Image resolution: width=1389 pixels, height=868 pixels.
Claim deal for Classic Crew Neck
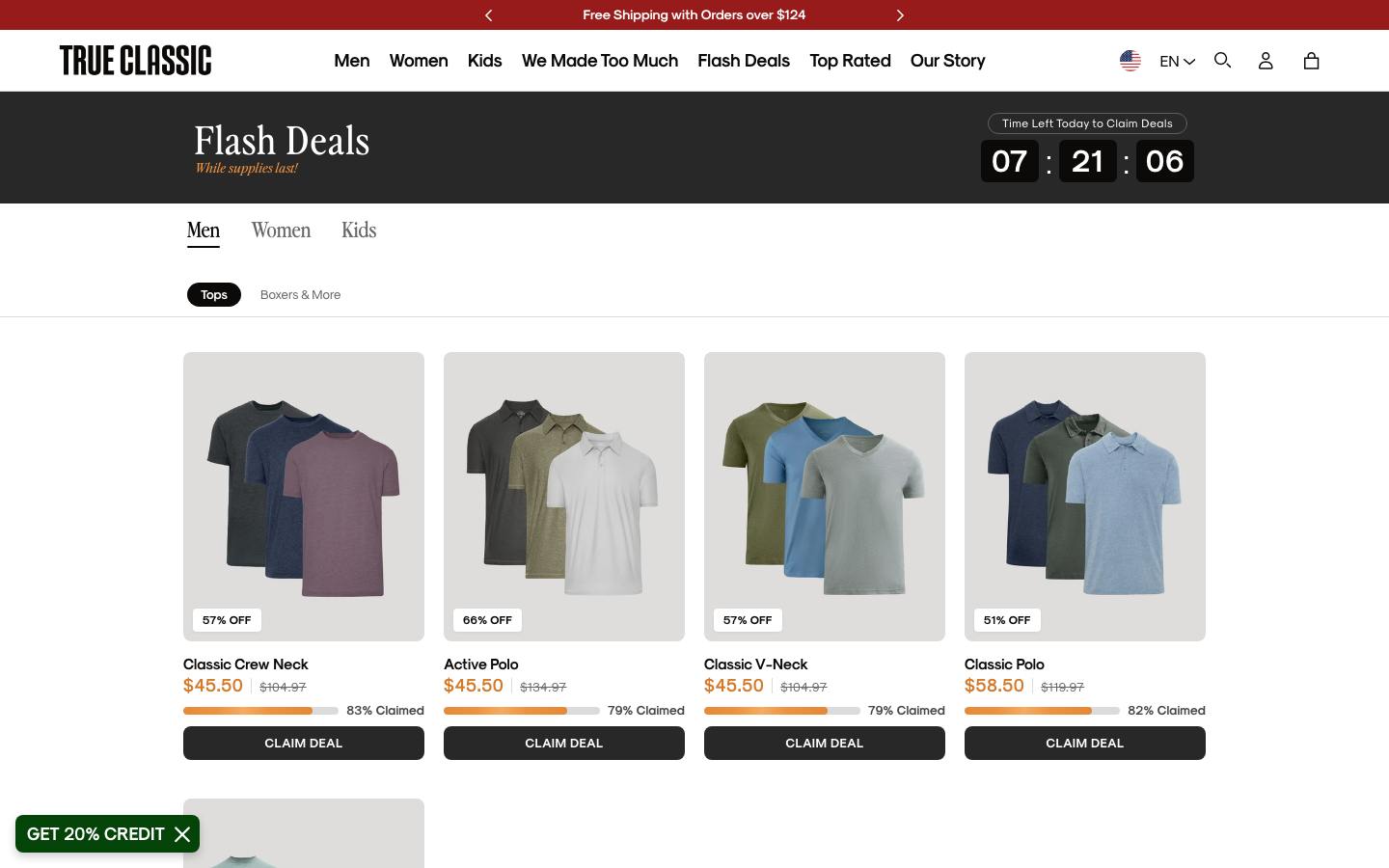(x=304, y=744)
